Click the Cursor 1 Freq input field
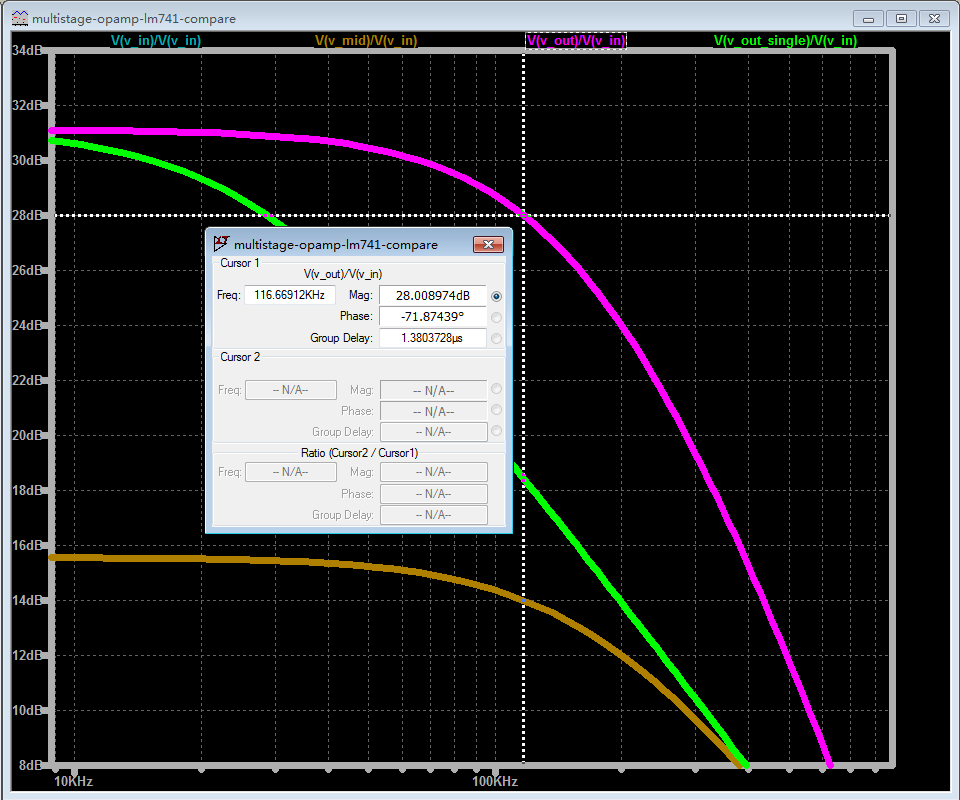960x800 pixels. pos(290,295)
